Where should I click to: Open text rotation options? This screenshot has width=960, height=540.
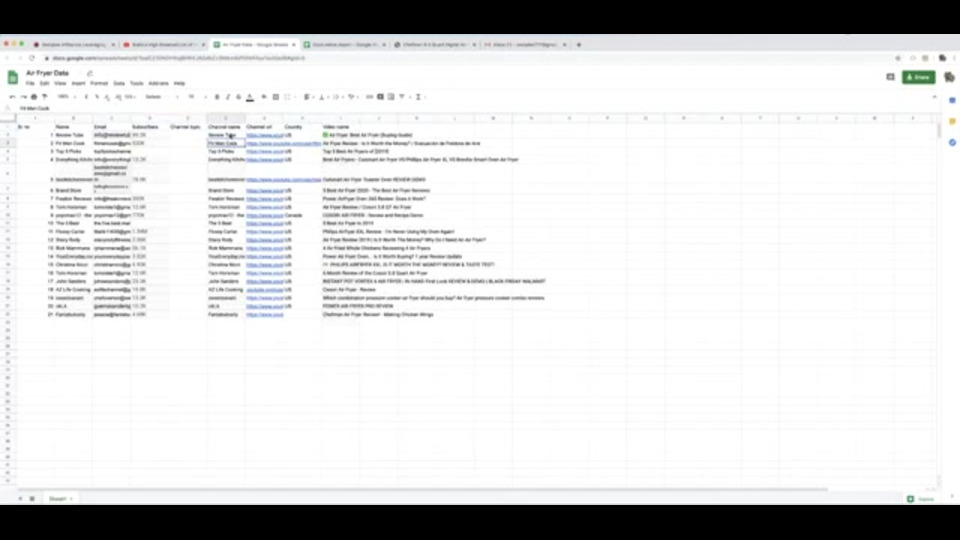click(x=352, y=97)
